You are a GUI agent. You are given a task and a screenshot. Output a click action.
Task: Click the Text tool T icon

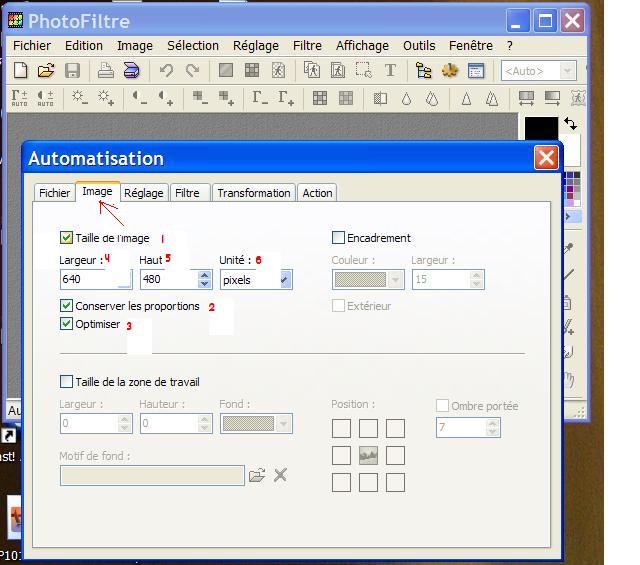390,70
